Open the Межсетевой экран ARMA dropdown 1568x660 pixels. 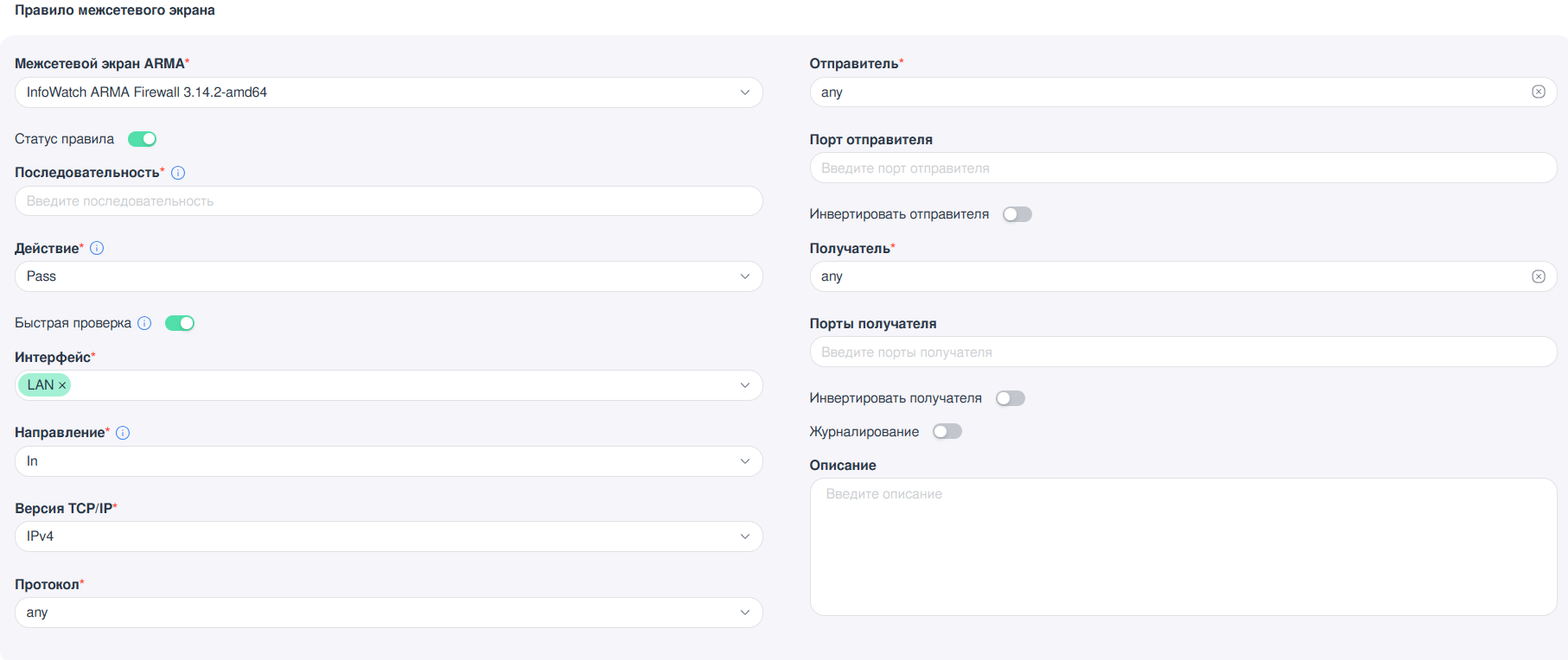[x=388, y=92]
